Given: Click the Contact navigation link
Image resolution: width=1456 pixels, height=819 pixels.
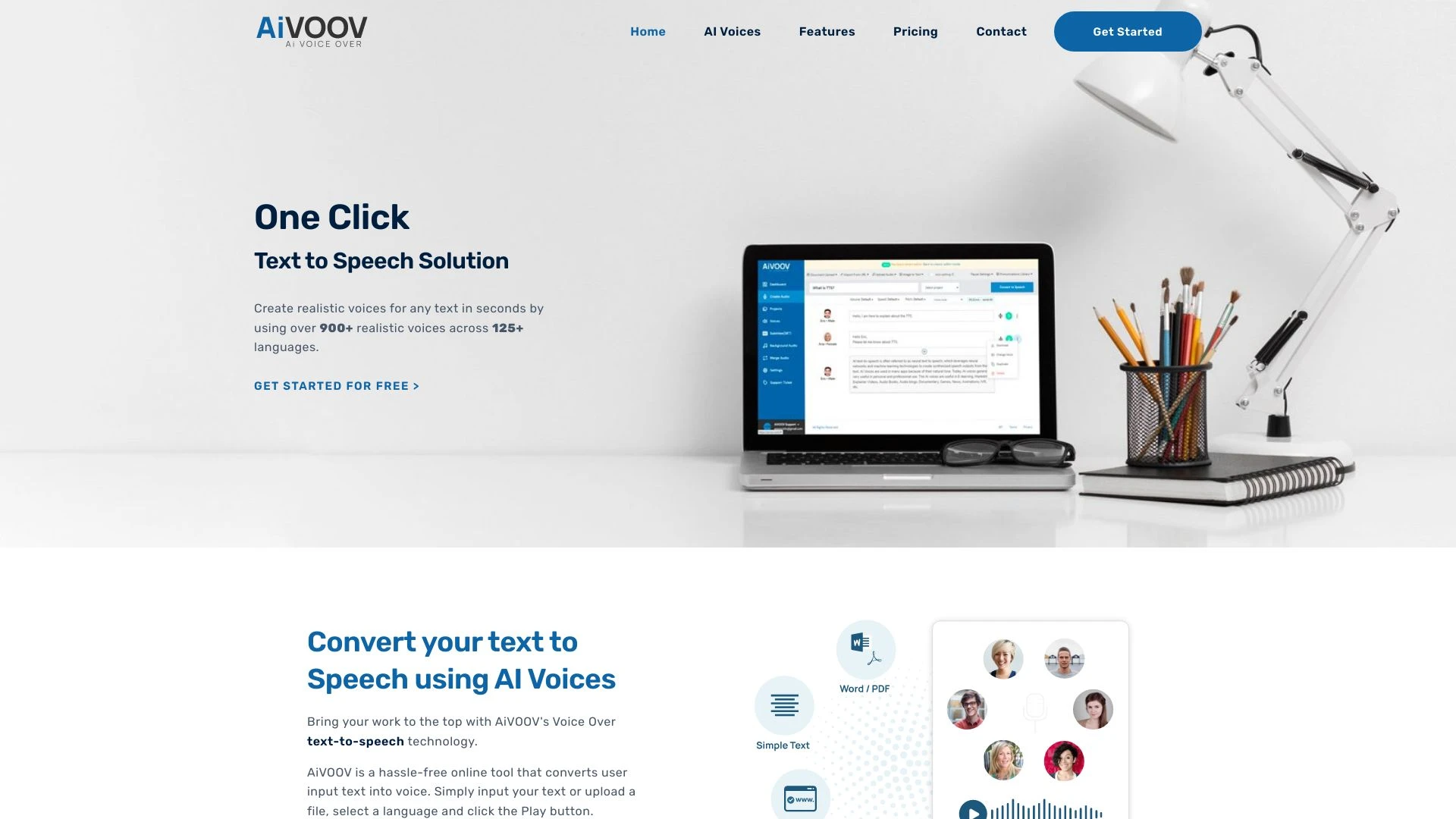Looking at the screenshot, I should click(x=1001, y=30).
